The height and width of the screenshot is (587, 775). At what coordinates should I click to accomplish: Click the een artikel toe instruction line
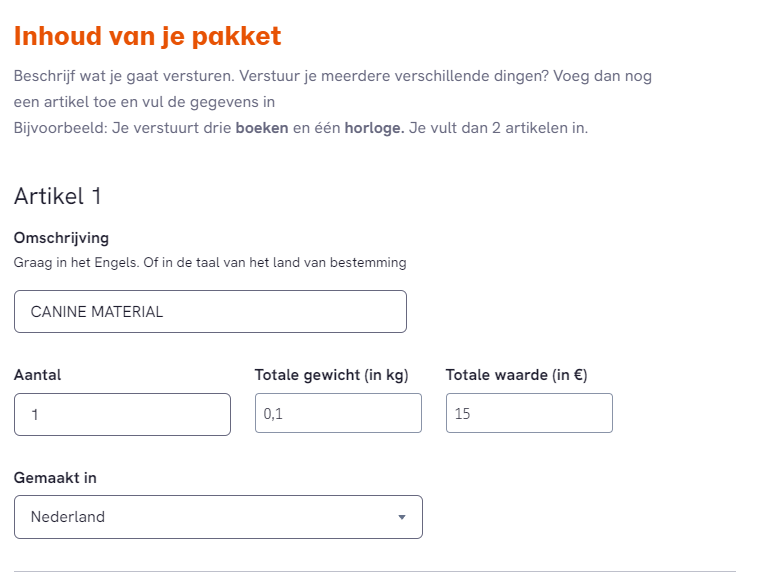(144, 102)
